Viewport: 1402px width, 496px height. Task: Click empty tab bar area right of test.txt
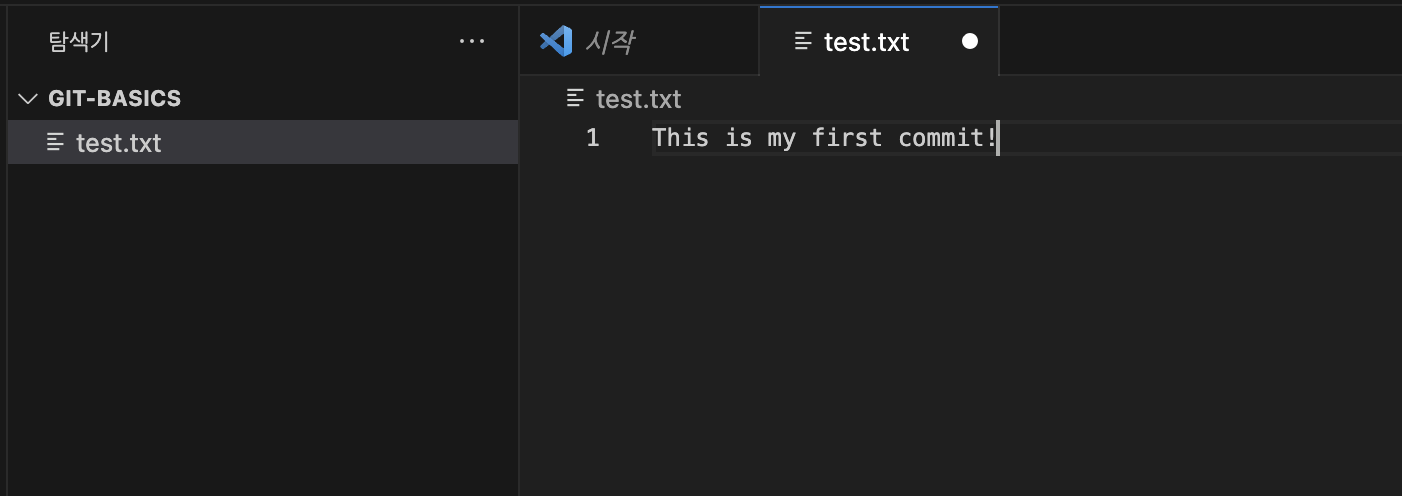1200,41
